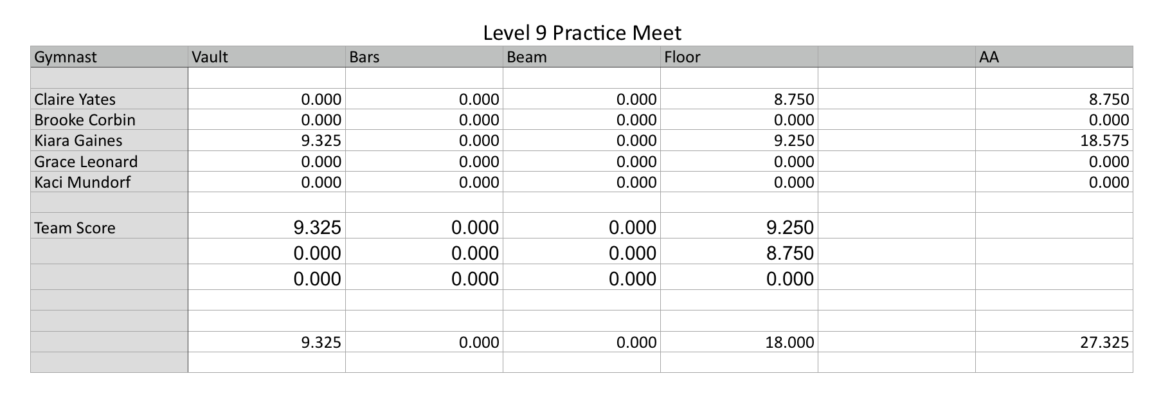Click the Floor header cell

pyautogui.click(x=738, y=57)
